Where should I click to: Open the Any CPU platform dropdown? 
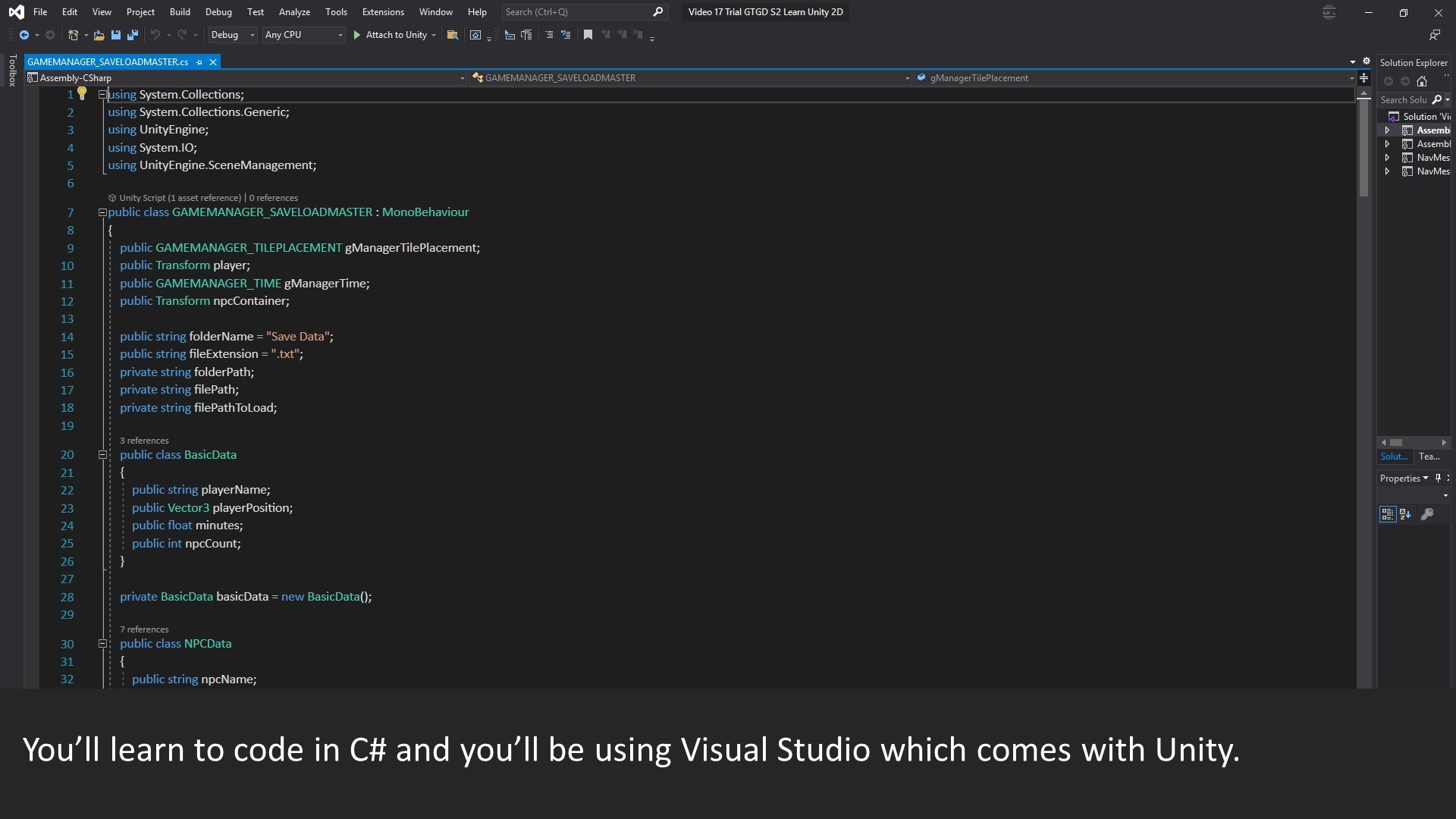click(x=303, y=35)
